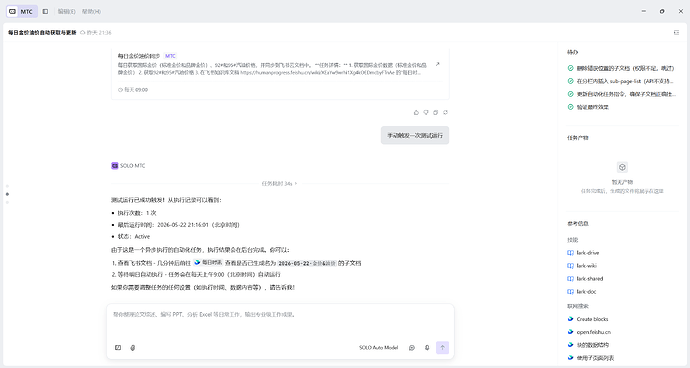This screenshot has width=690, height=368.
Task: Open the lark-wiki skill reference
Action: pyautogui.click(x=587, y=266)
